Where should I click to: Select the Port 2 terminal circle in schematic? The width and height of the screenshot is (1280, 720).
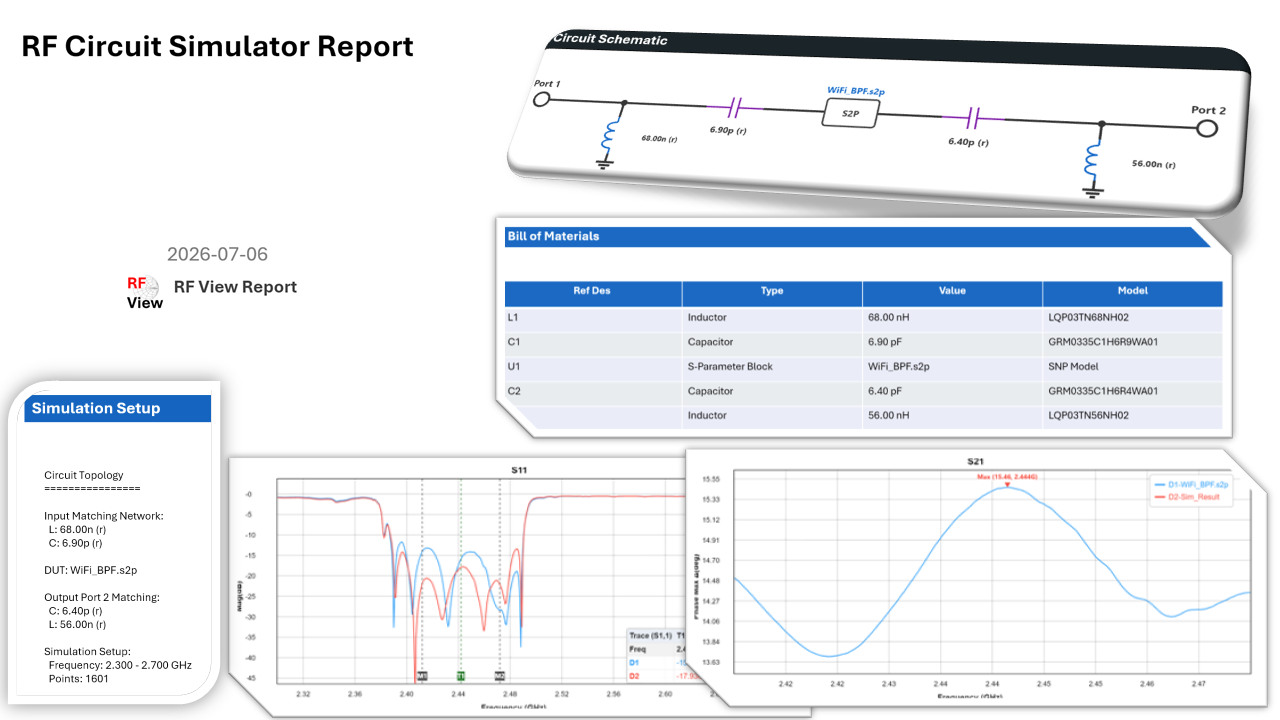pos(1207,128)
